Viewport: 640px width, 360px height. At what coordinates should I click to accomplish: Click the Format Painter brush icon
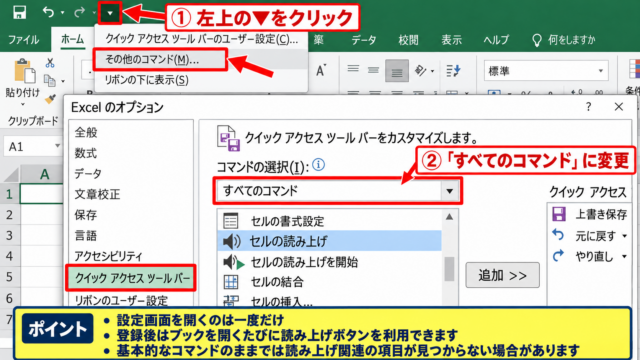pyautogui.click(x=50, y=98)
